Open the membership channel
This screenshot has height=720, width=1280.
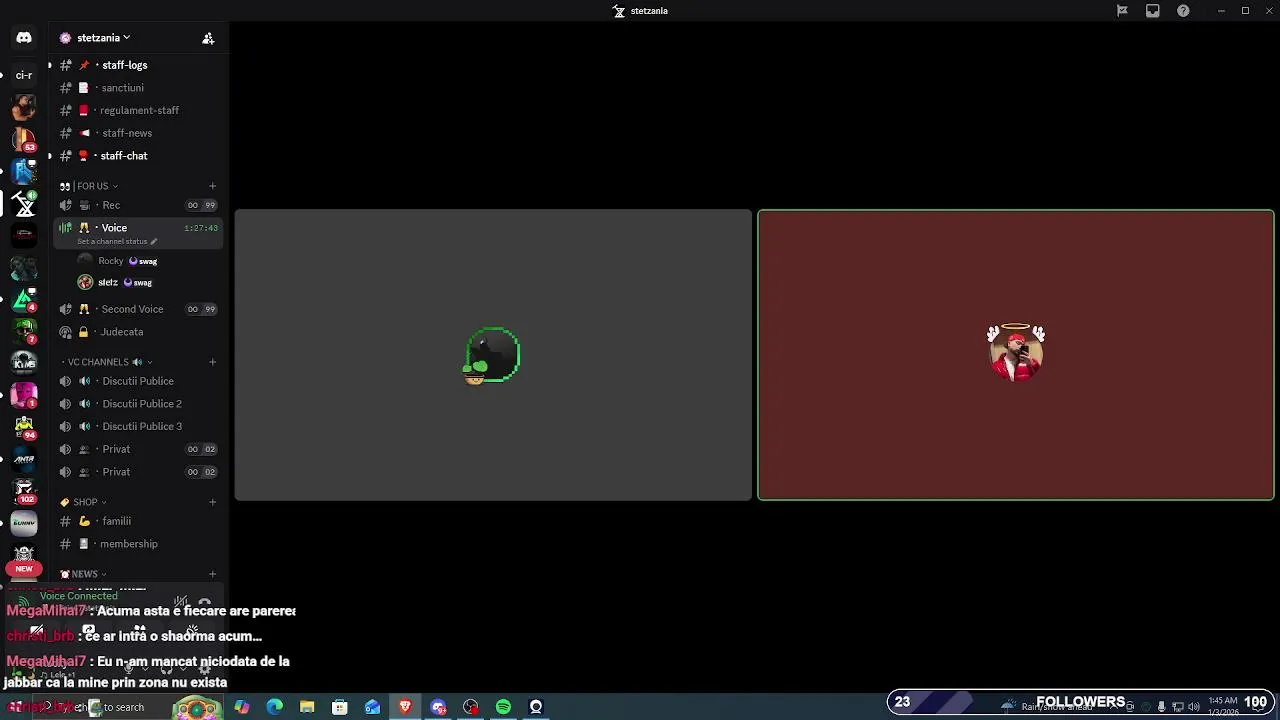tap(138, 544)
